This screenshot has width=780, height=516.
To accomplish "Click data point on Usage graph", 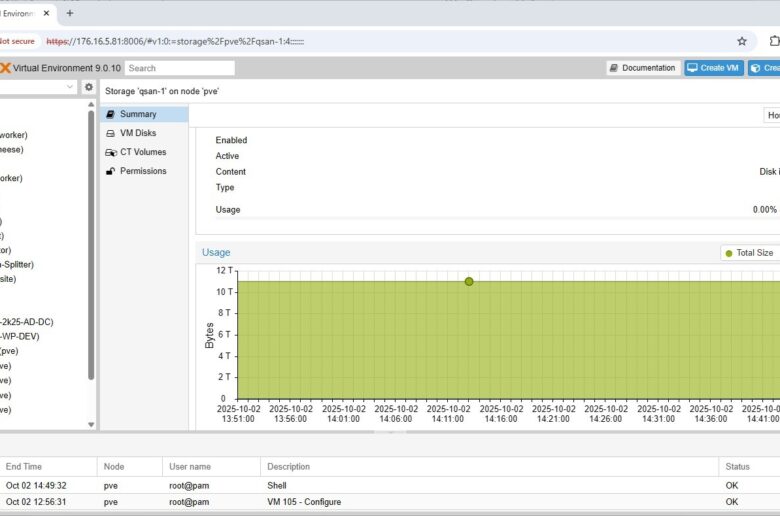I will tap(469, 281).
